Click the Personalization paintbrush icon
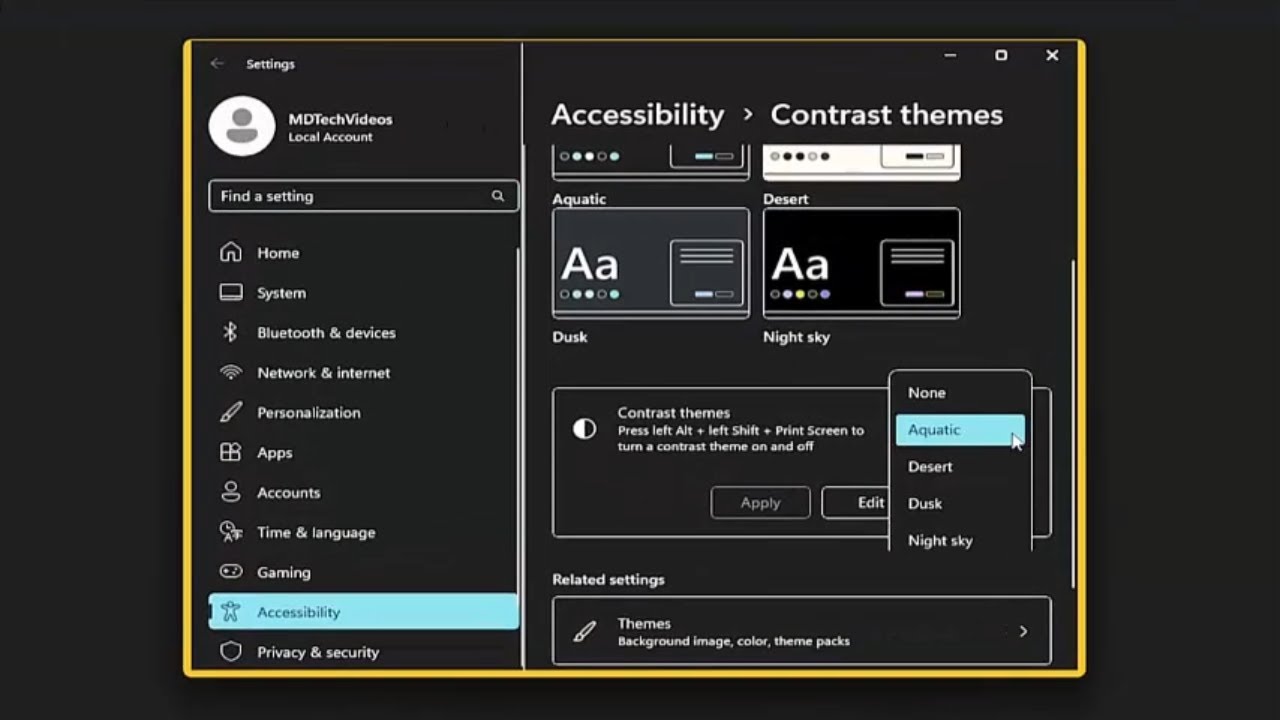This screenshot has width=1280, height=720. coord(231,412)
